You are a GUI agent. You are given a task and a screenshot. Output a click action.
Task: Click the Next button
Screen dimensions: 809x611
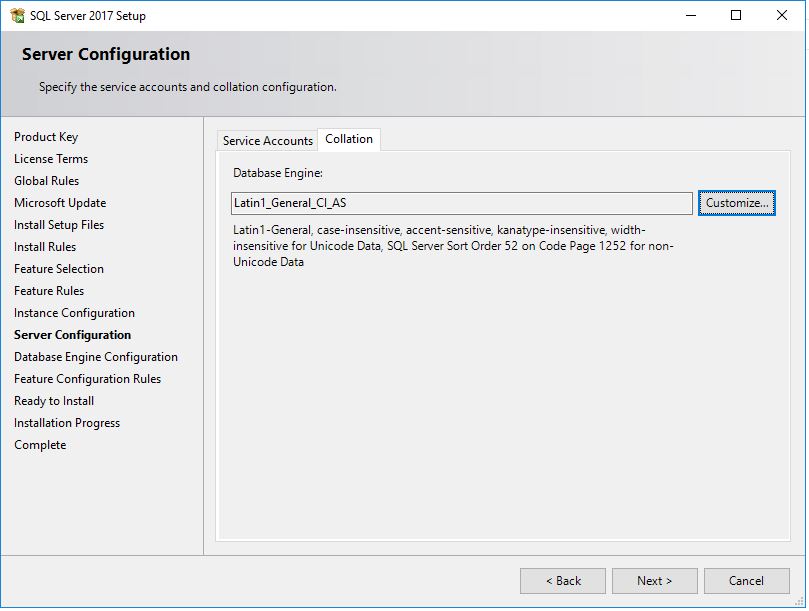click(654, 580)
